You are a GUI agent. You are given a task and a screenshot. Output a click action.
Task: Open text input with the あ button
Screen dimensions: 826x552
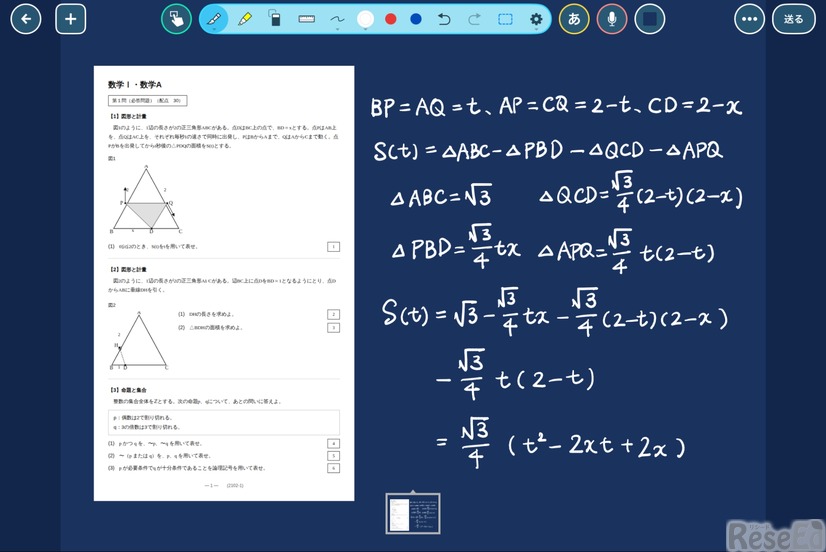tap(574, 19)
